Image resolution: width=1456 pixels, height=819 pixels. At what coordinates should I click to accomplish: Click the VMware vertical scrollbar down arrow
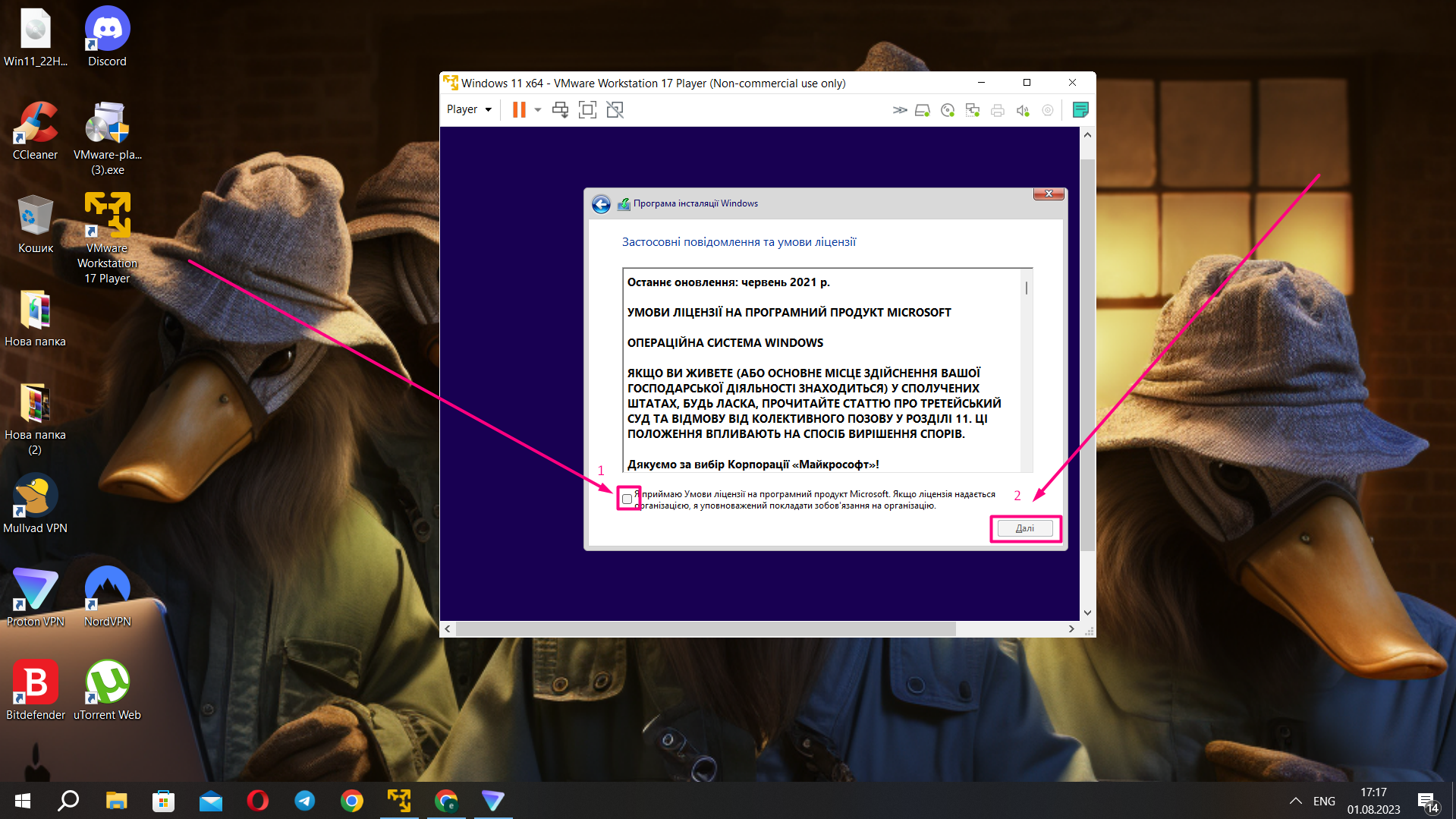1087,613
